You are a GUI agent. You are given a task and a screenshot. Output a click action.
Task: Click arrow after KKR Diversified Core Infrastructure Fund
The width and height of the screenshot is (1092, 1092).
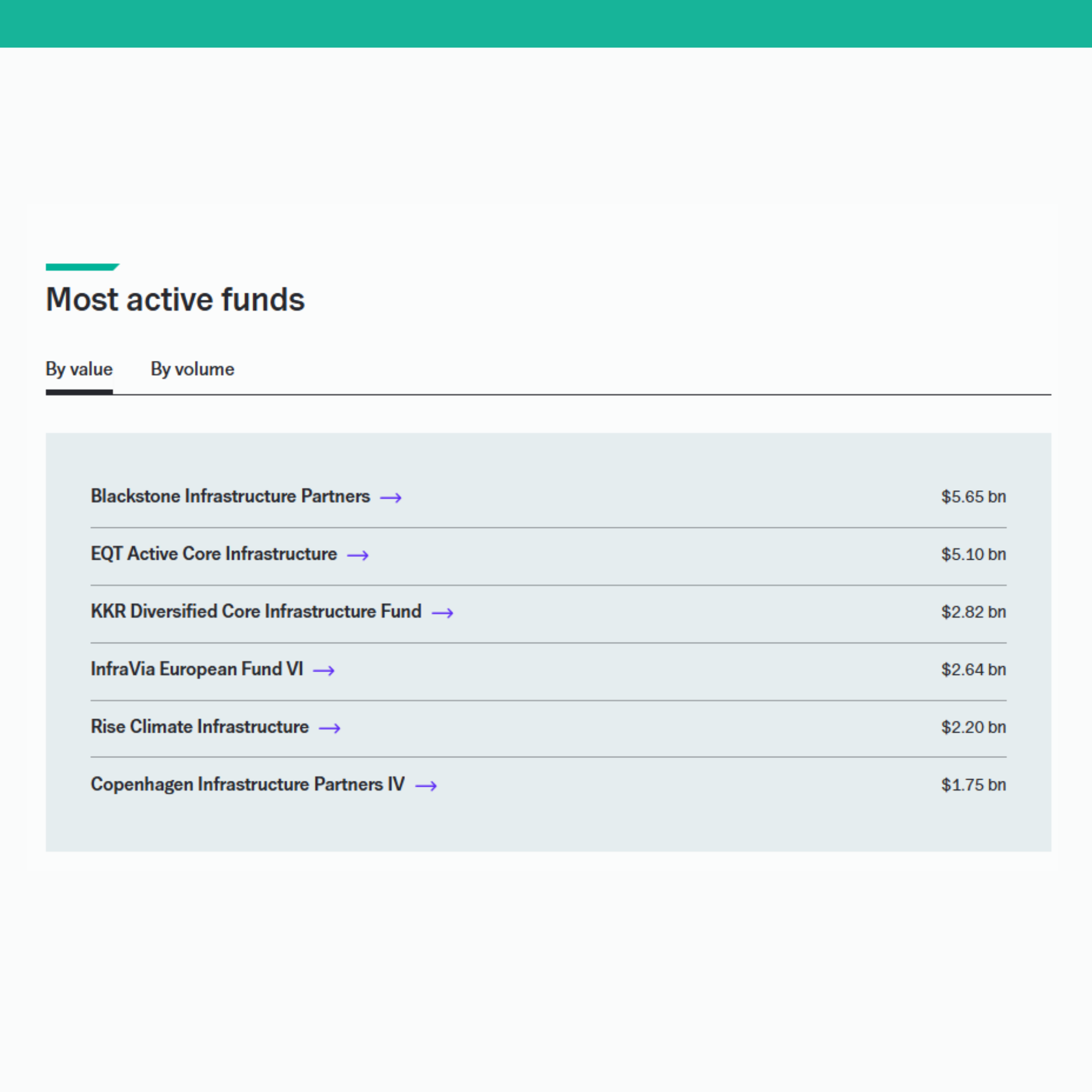point(443,613)
